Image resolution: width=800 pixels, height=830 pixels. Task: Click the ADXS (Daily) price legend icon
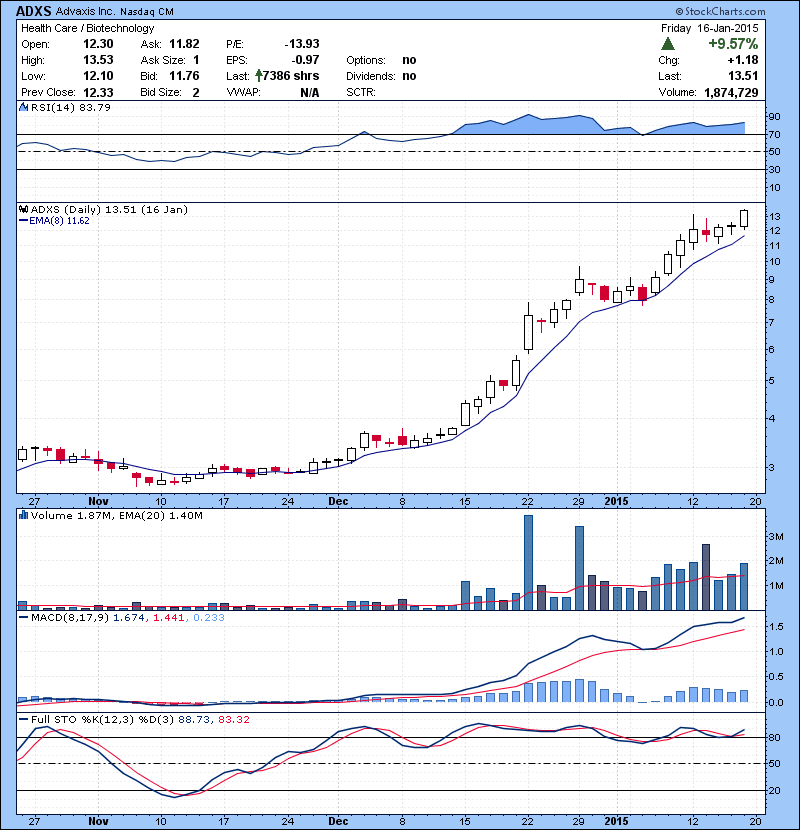[24, 209]
